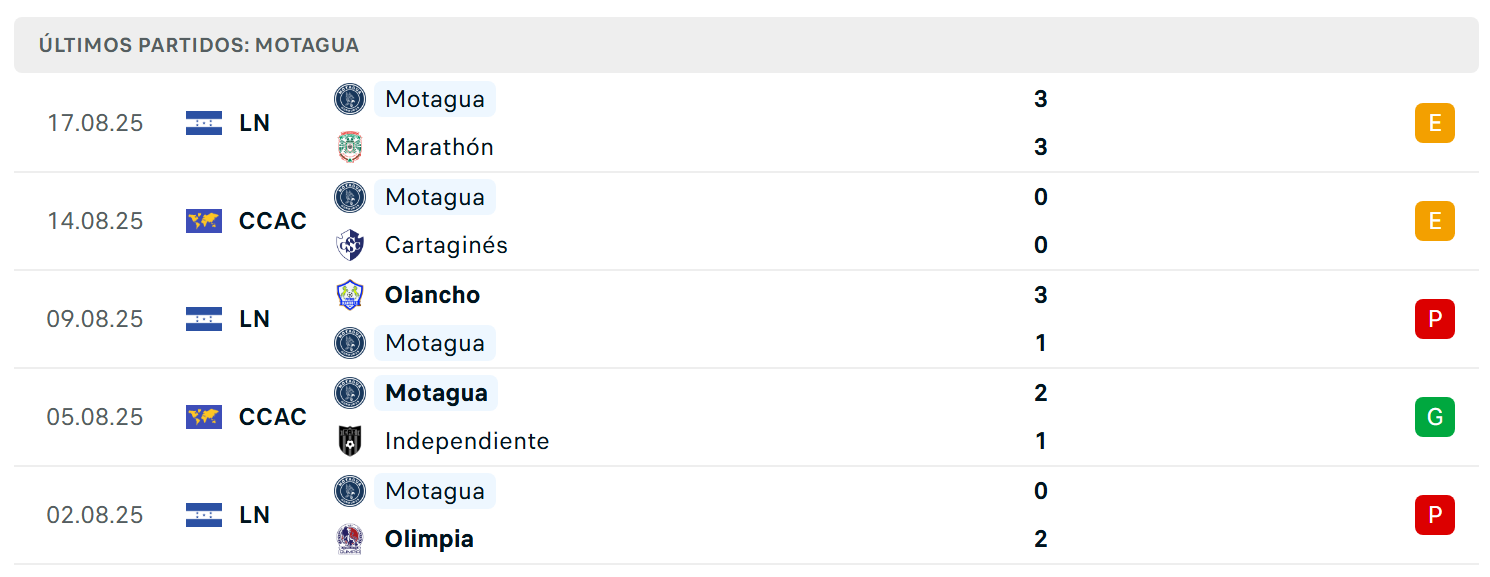Click red P badge for Olancho match
This screenshot has height=577, width=1490.
[1435, 319]
